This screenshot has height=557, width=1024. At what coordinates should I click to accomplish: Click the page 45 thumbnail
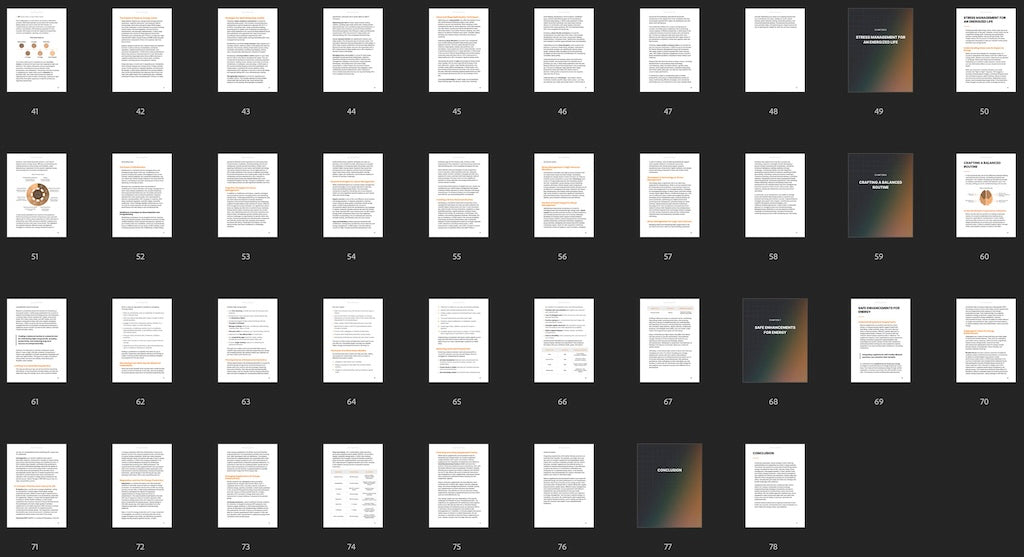point(458,50)
